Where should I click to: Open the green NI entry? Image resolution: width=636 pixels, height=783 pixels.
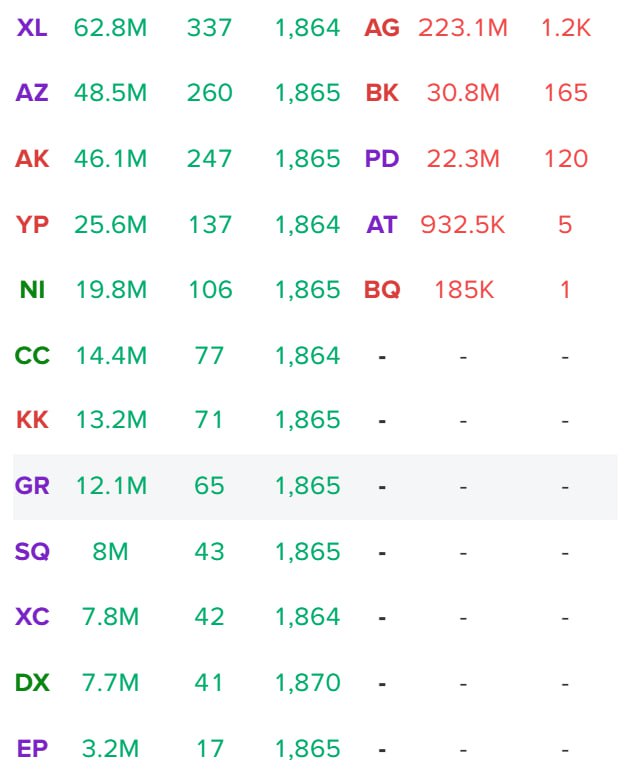[x=32, y=290]
